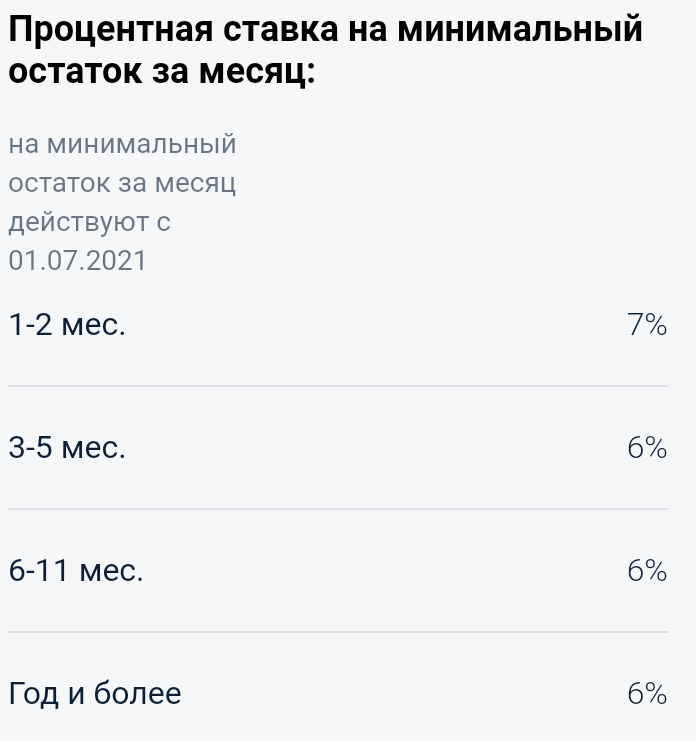696x741 pixels.
Task: Click the heading word 'месяц:'
Action: point(257,72)
